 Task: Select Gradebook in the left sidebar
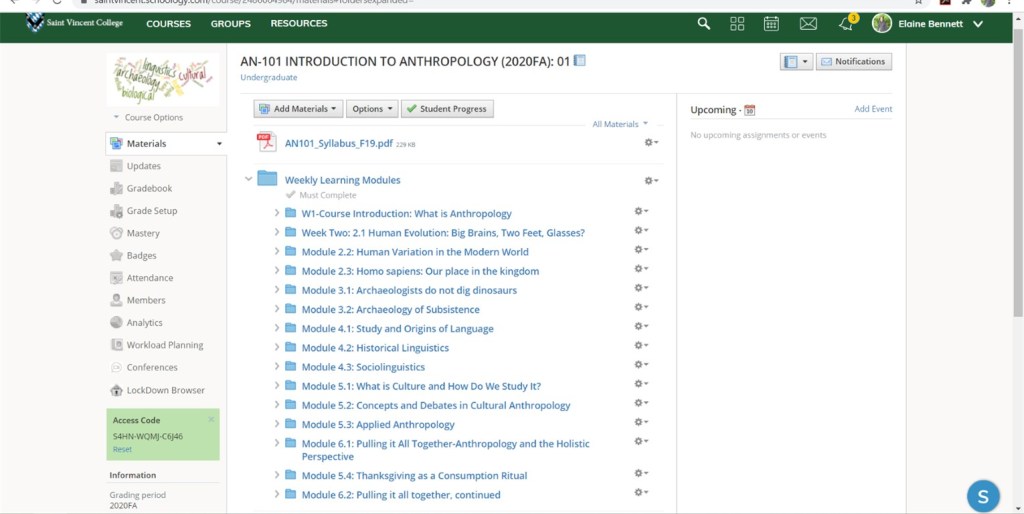coord(149,188)
